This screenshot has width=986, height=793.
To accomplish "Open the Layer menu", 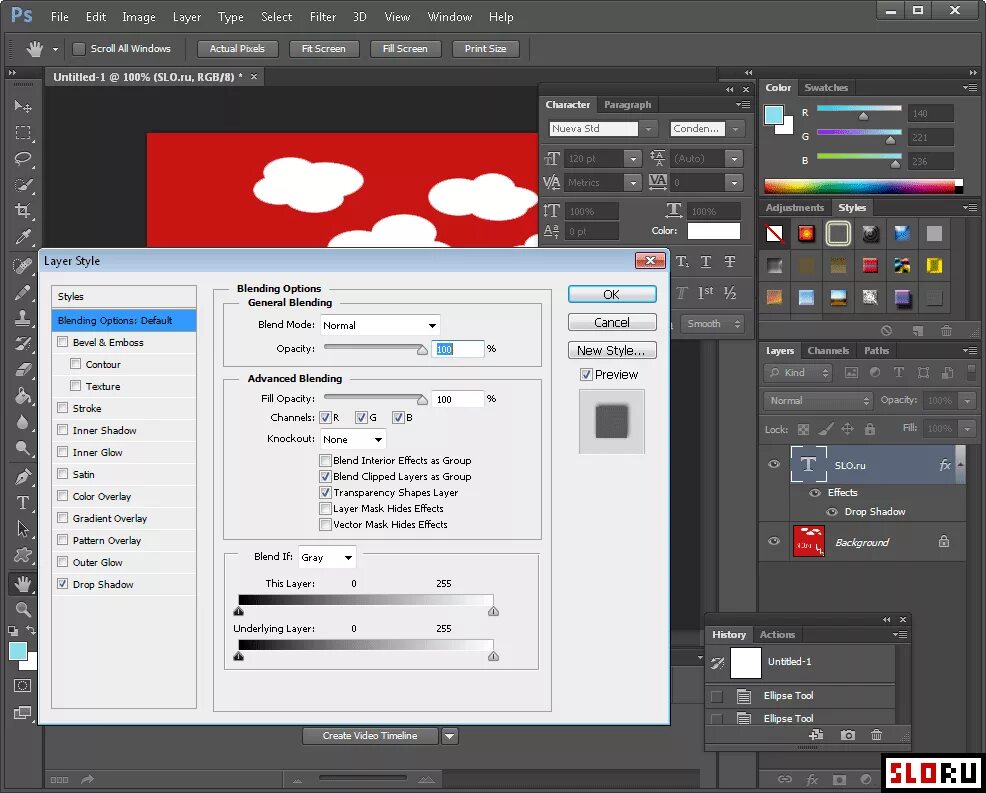I will [x=187, y=17].
